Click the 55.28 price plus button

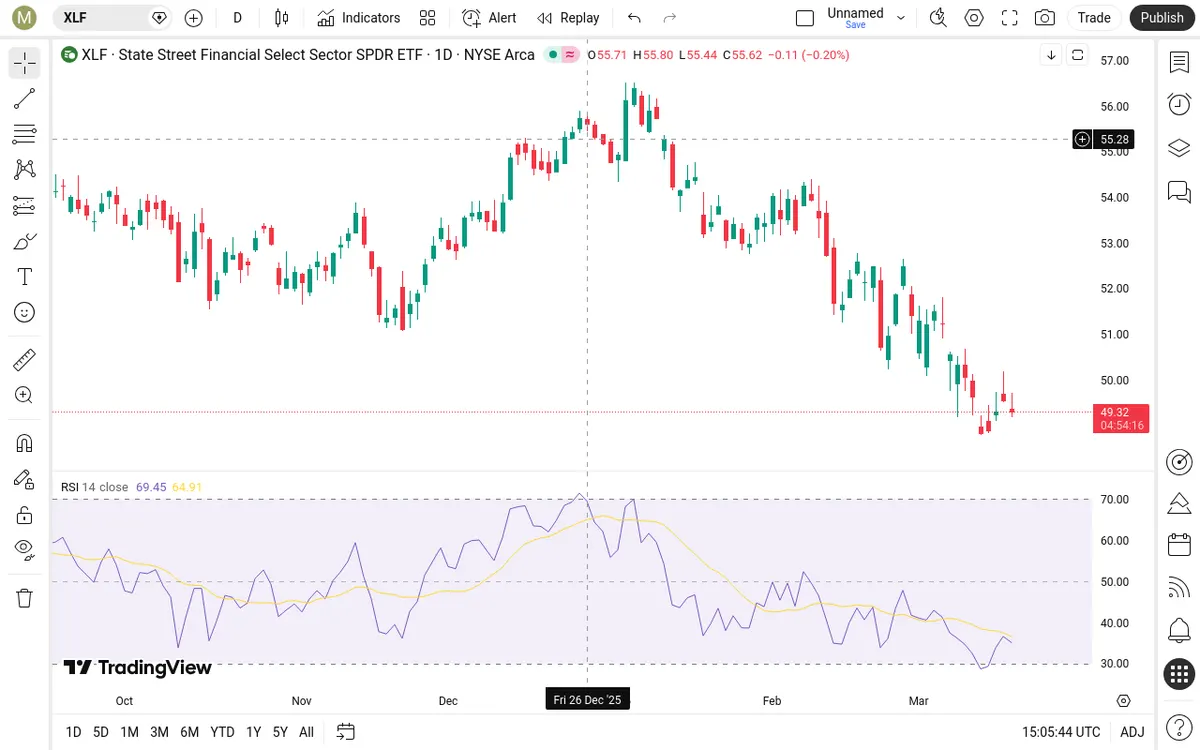[x=1082, y=139]
